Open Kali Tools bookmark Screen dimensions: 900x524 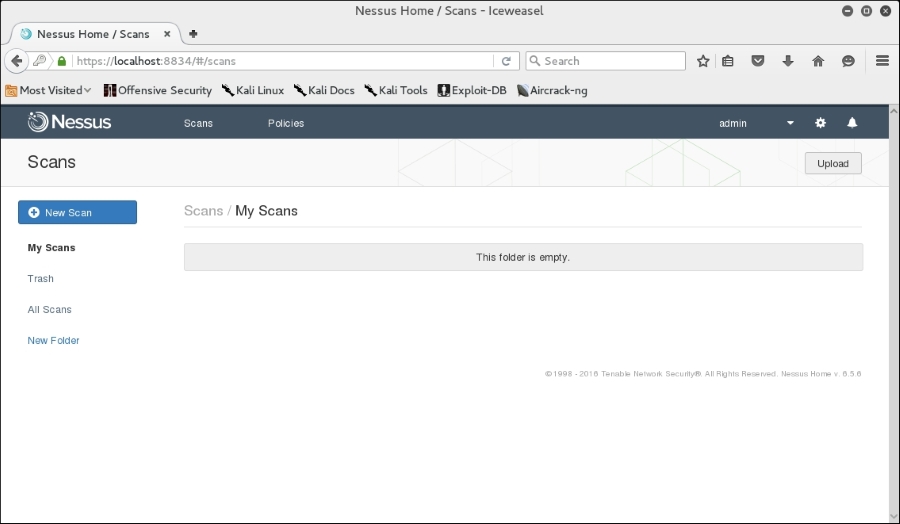point(396,90)
